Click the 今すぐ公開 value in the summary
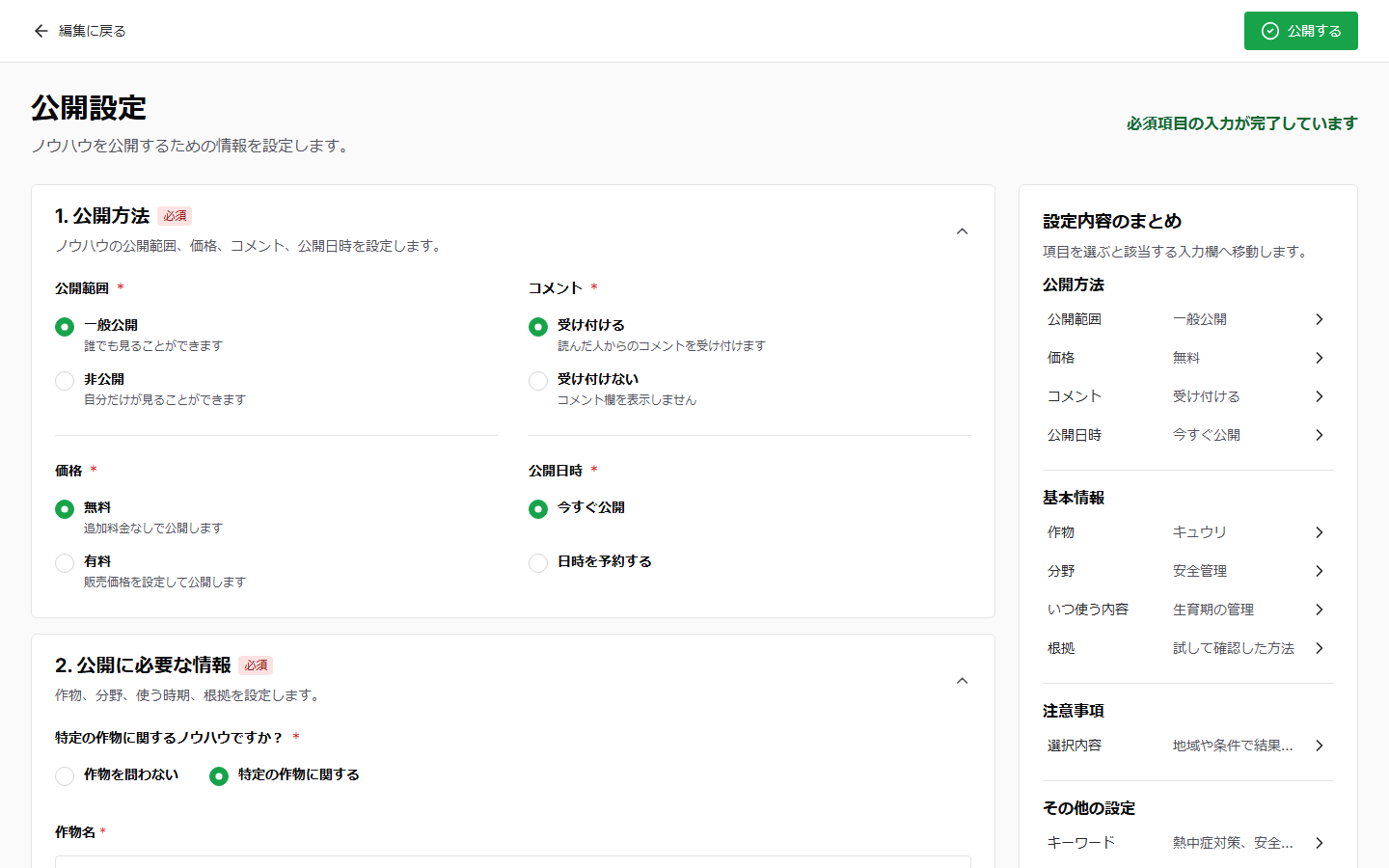1389x868 pixels. [x=1207, y=435]
